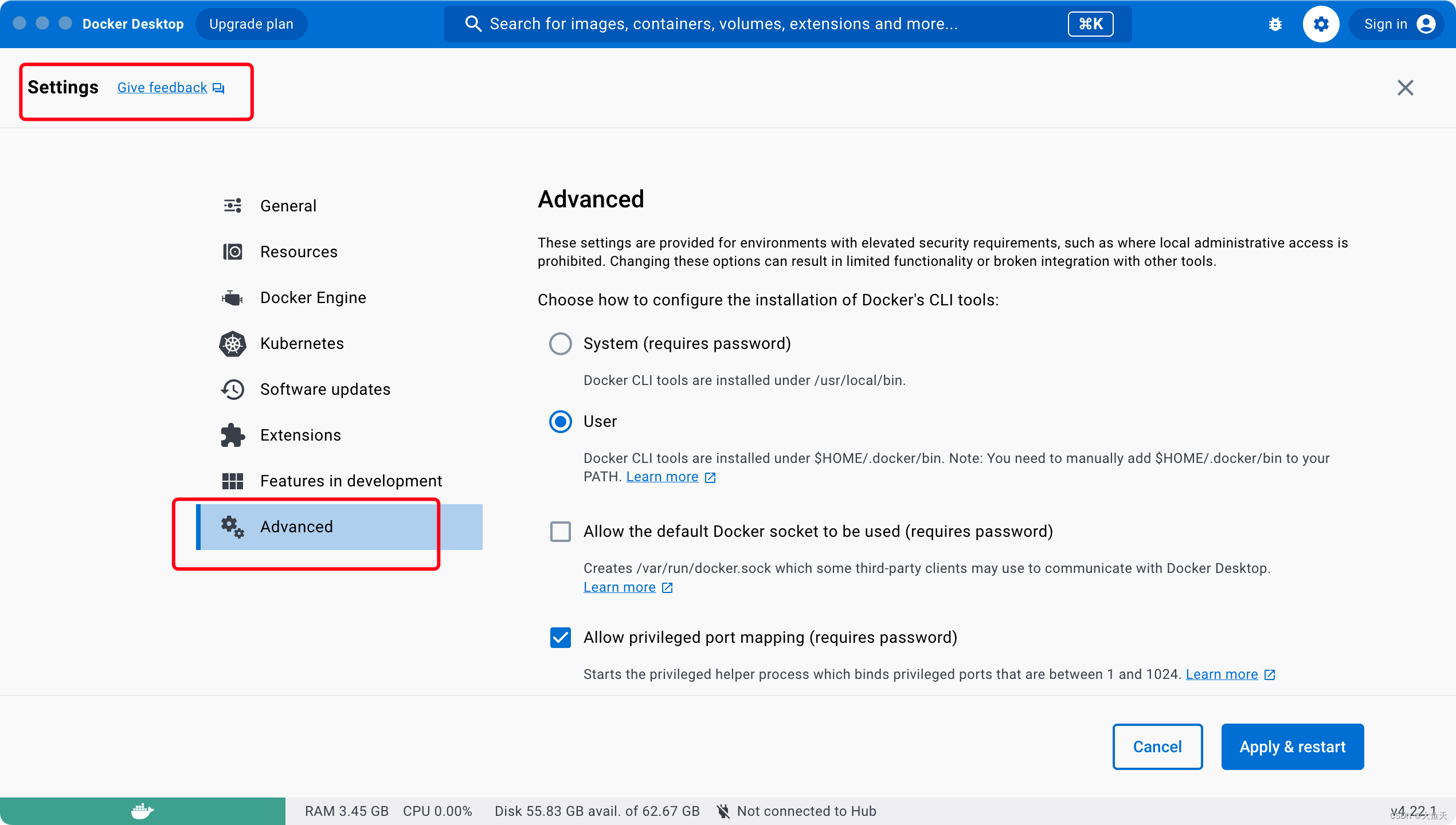Click the Resources panel icon
1456x825 pixels.
point(232,251)
